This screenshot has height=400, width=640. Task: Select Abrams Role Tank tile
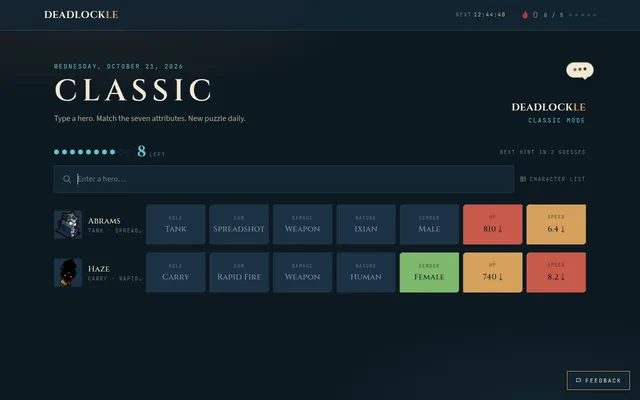click(x=176, y=224)
